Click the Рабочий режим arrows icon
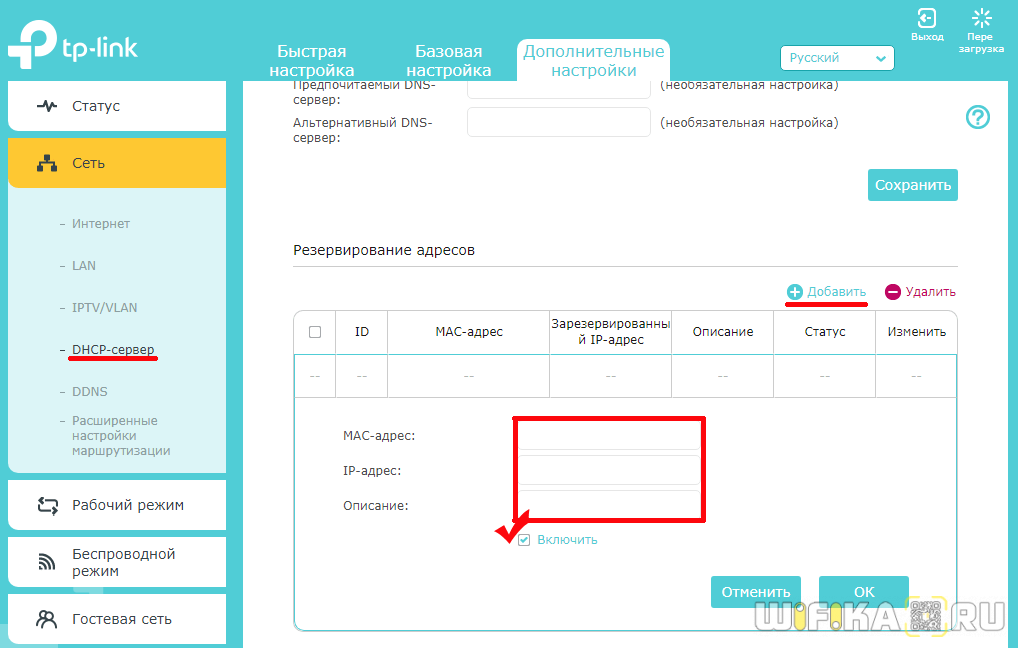The height and width of the screenshot is (648, 1018). pyautogui.click(x=47, y=505)
